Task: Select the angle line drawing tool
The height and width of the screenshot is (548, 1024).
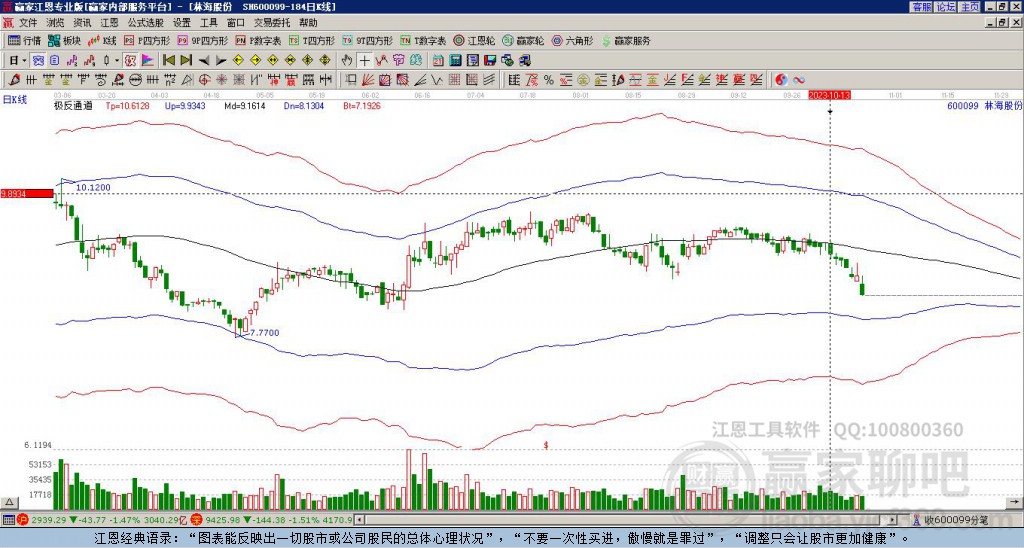Action: 420,80
